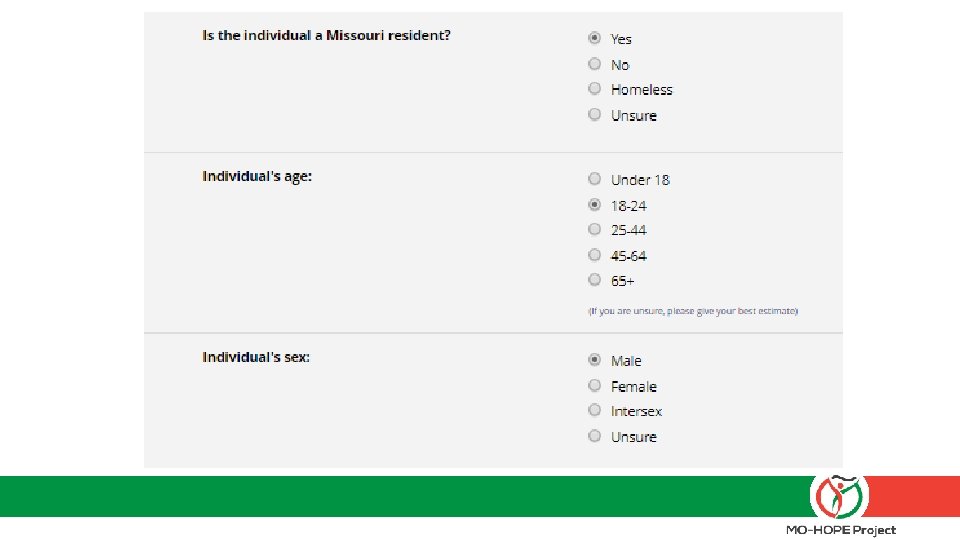The image size is (960, 540).
Task: Pick the Intersex option
Action: pyautogui.click(x=594, y=411)
